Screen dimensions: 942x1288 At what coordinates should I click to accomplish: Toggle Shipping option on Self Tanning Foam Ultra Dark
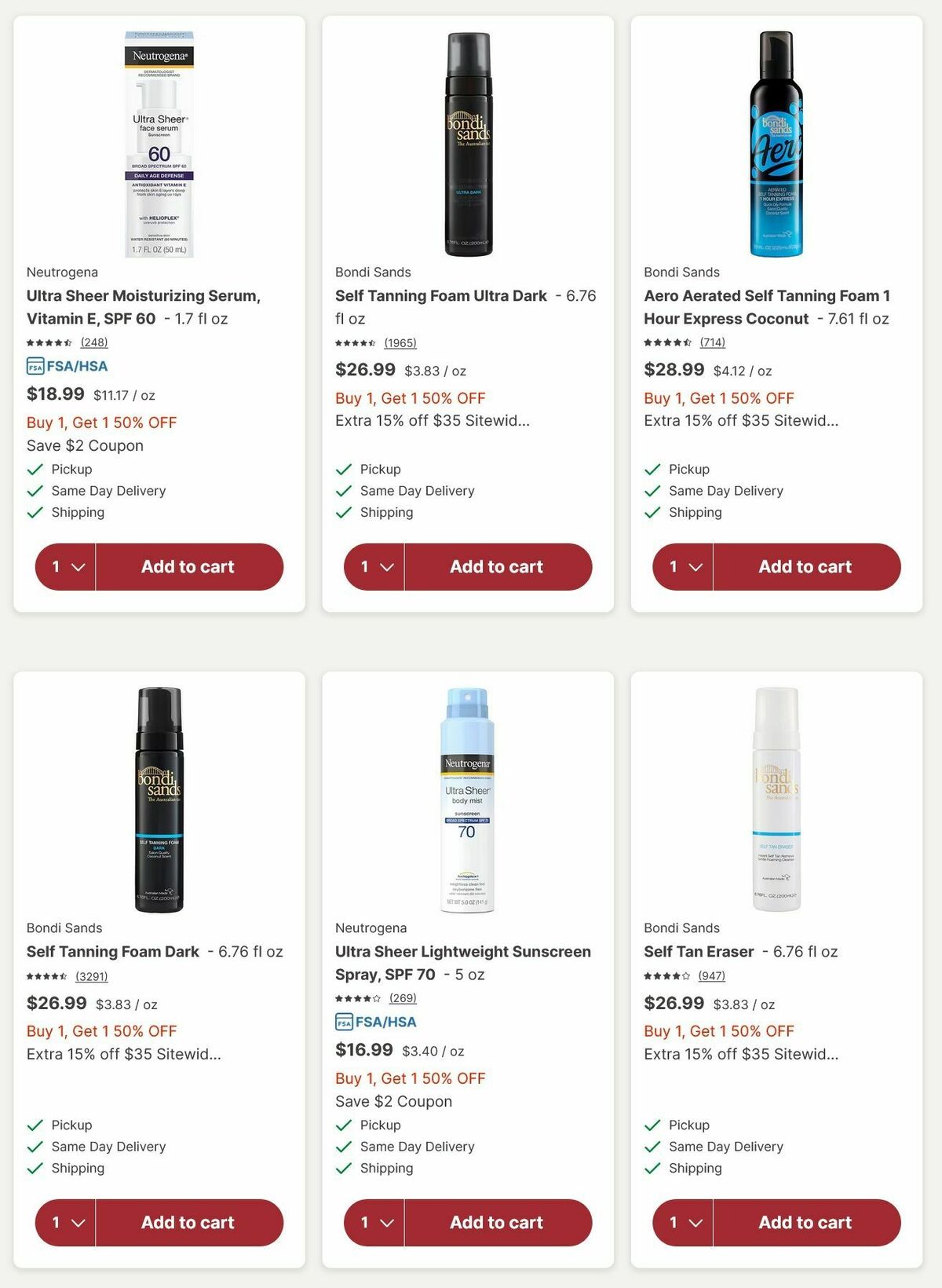click(342, 512)
